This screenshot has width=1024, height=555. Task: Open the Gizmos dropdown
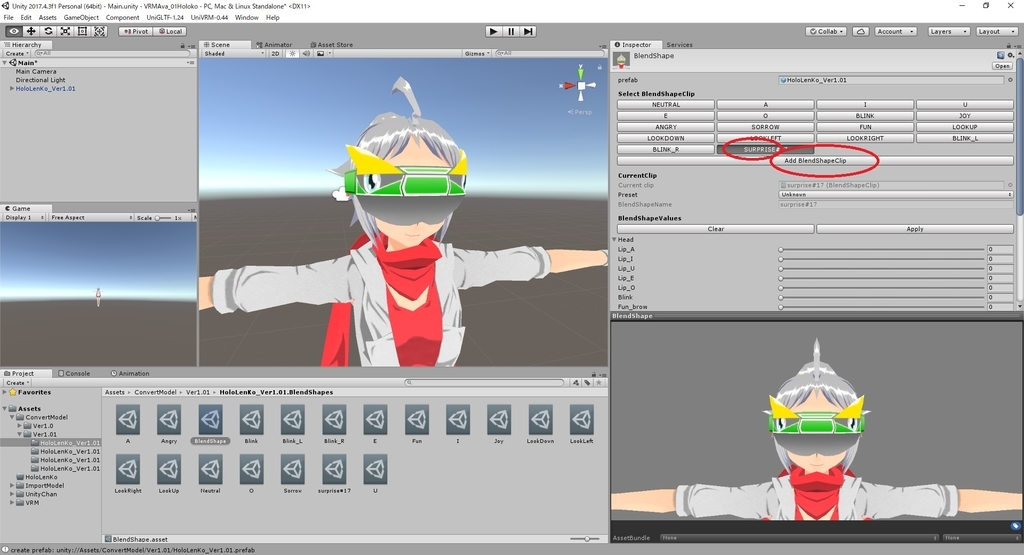click(477, 54)
